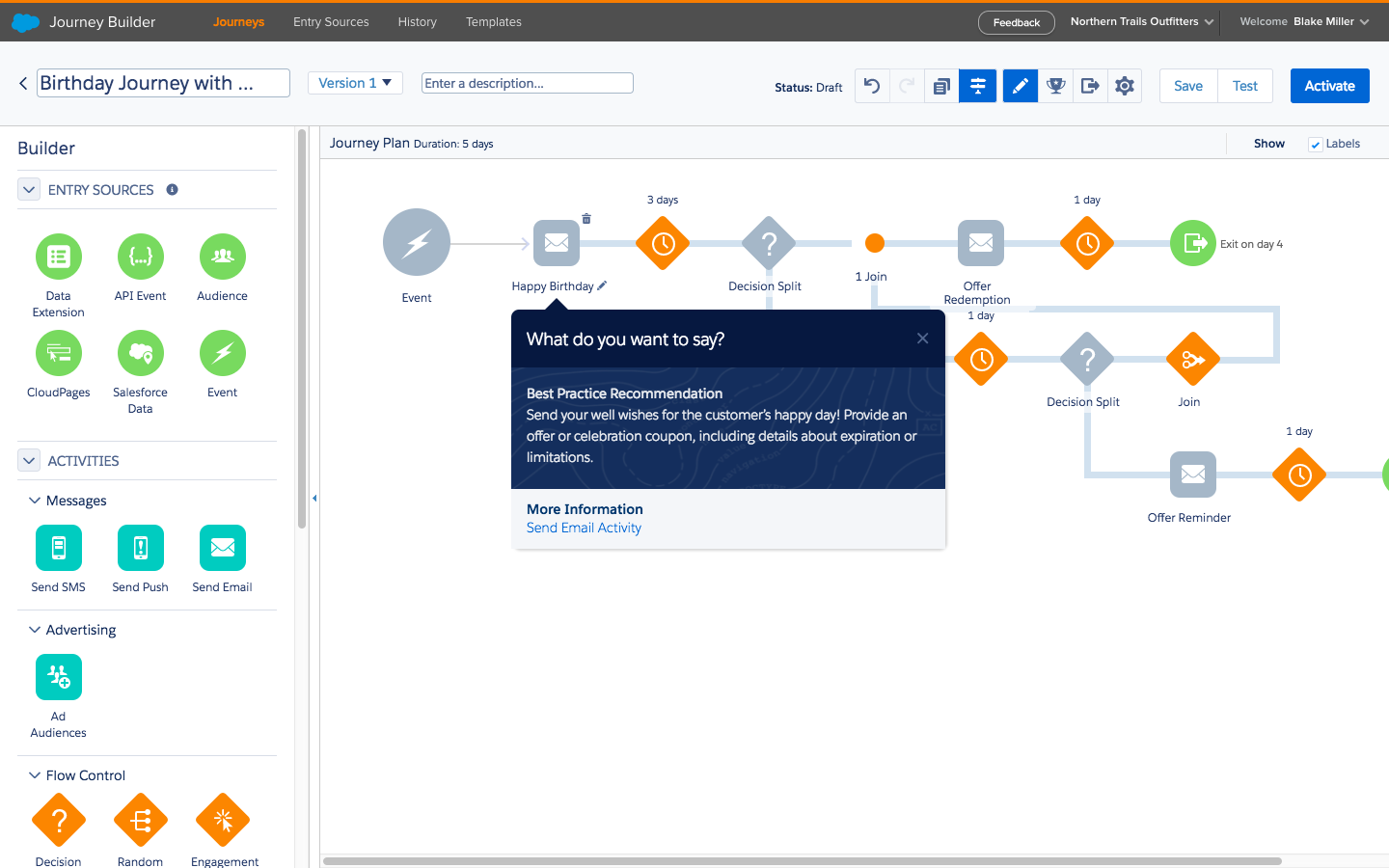
Task: Open the Happy Birthday email node
Action: point(557,243)
